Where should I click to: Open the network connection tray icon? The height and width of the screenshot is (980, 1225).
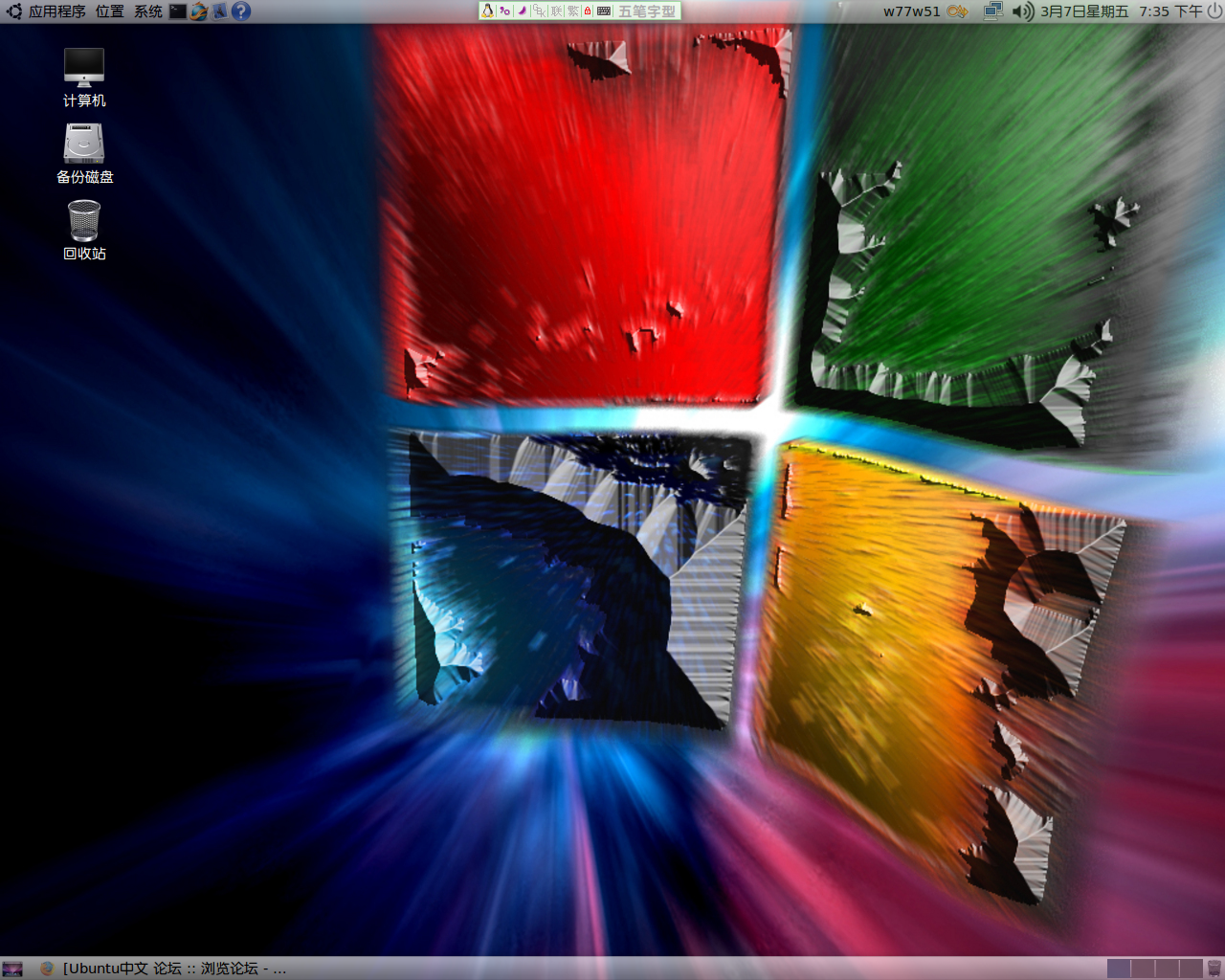click(x=992, y=11)
